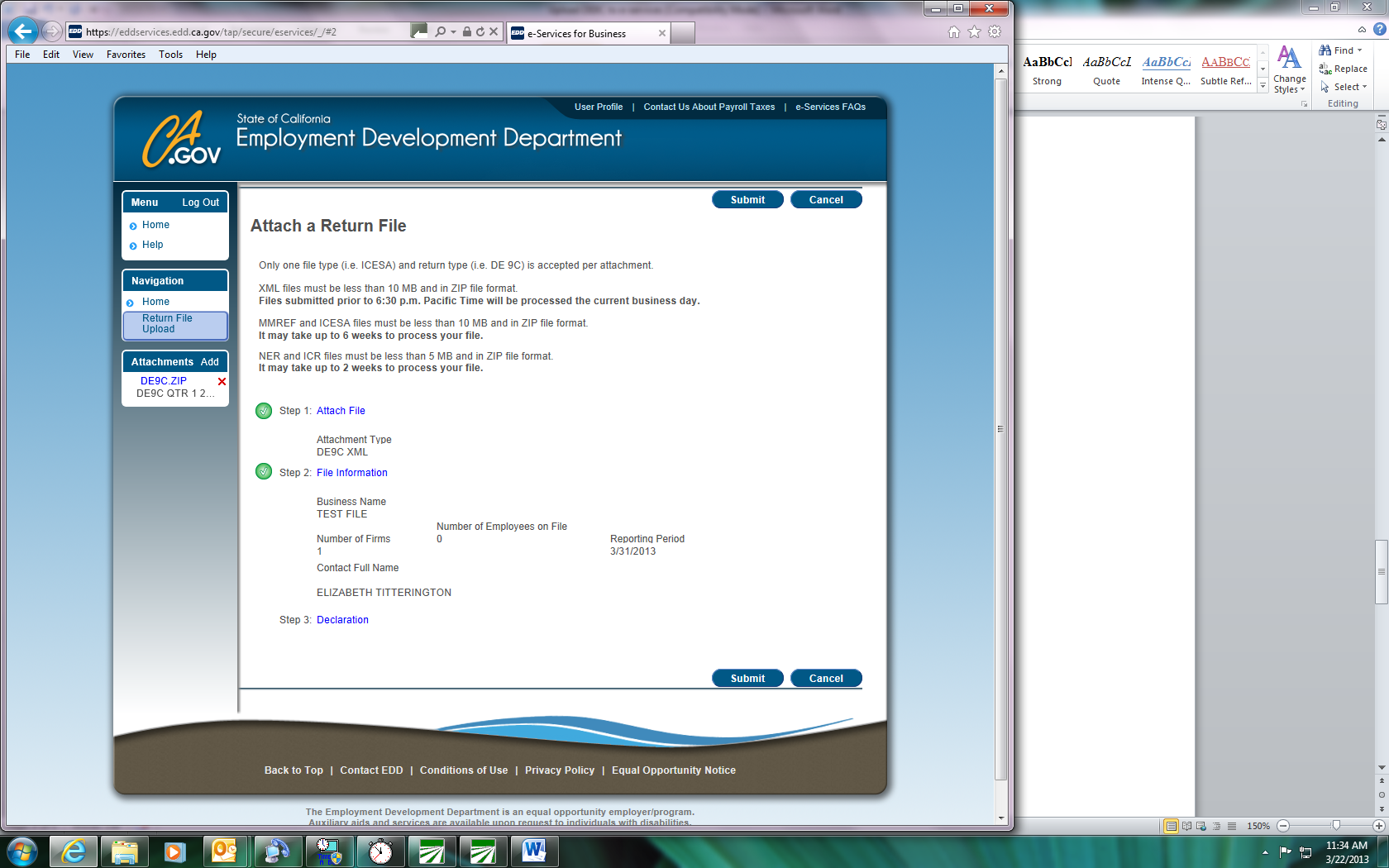The image size is (1389, 868).
Task: Open the Declaration step link
Action: coord(342,619)
